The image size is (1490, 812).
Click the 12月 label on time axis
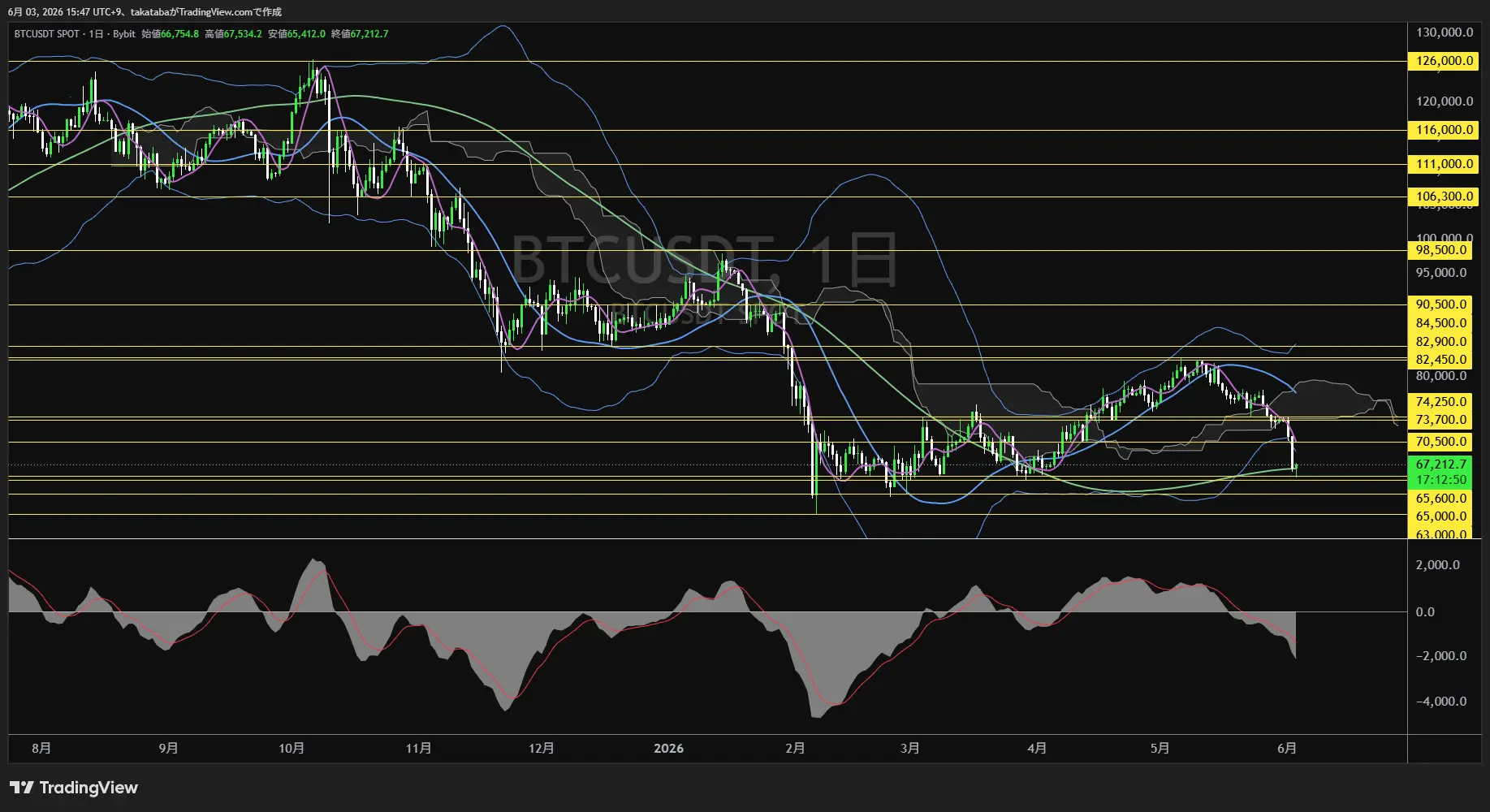[541, 748]
